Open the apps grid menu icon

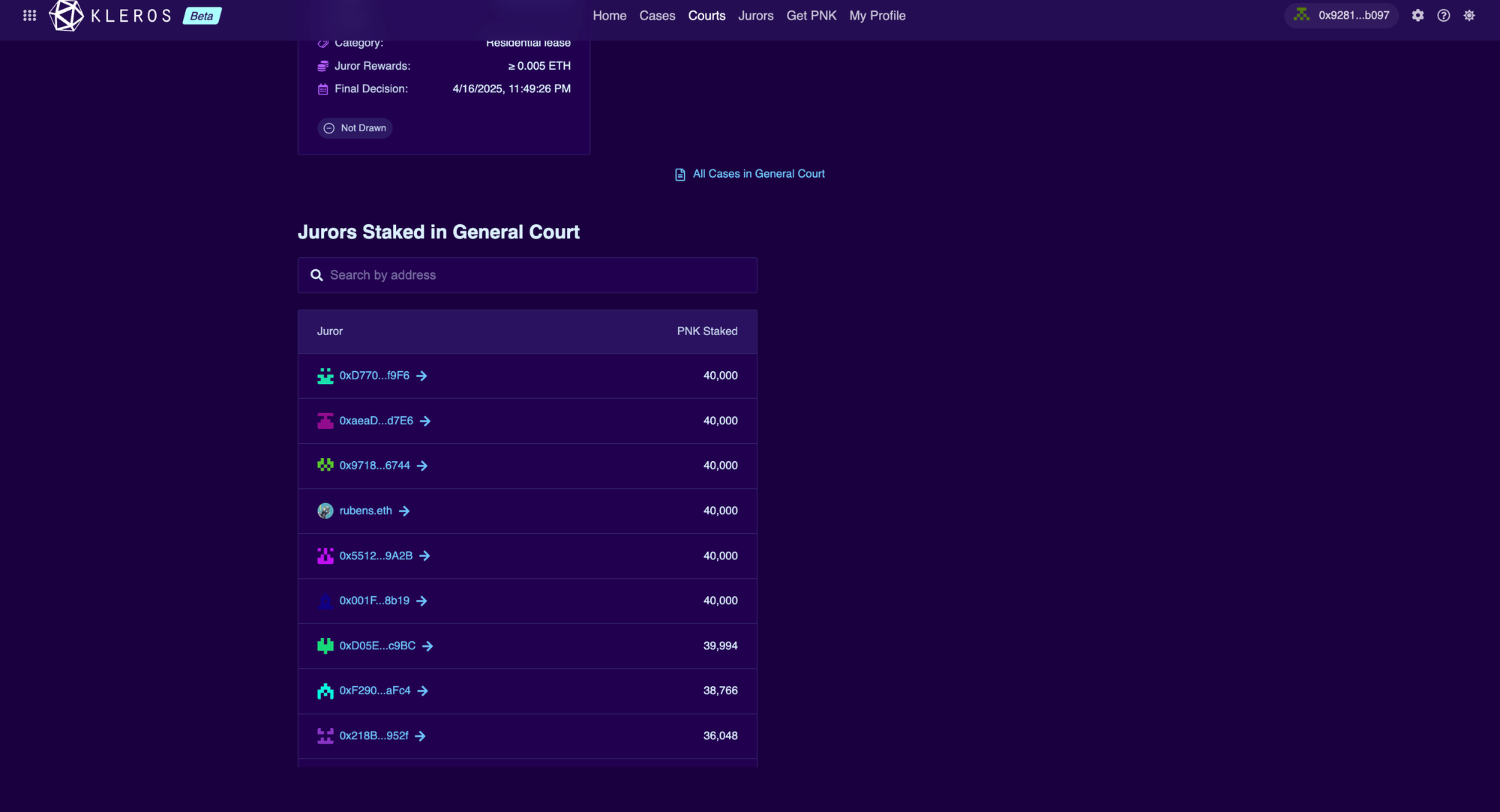[x=29, y=16]
